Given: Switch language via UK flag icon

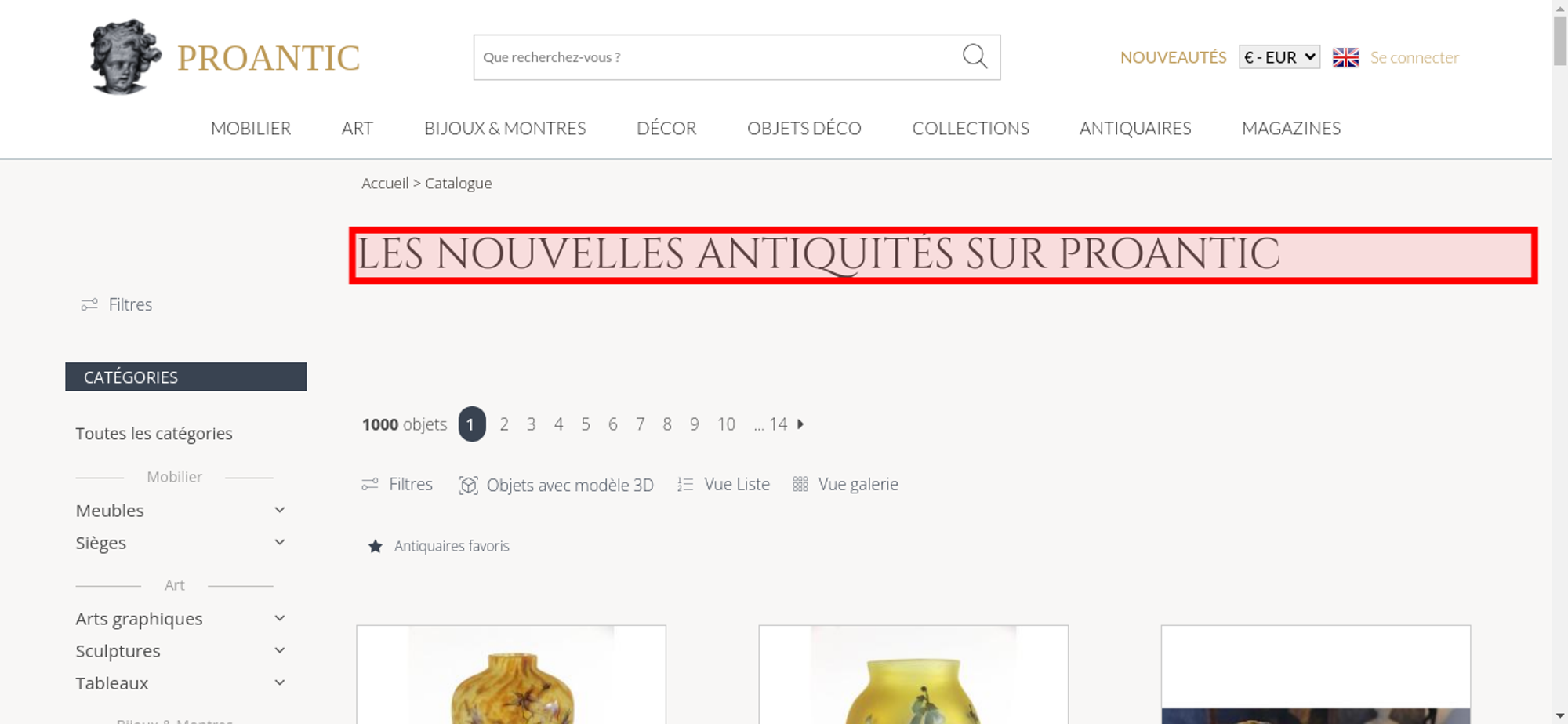Looking at the screenshot, I should pos(1345,57).
